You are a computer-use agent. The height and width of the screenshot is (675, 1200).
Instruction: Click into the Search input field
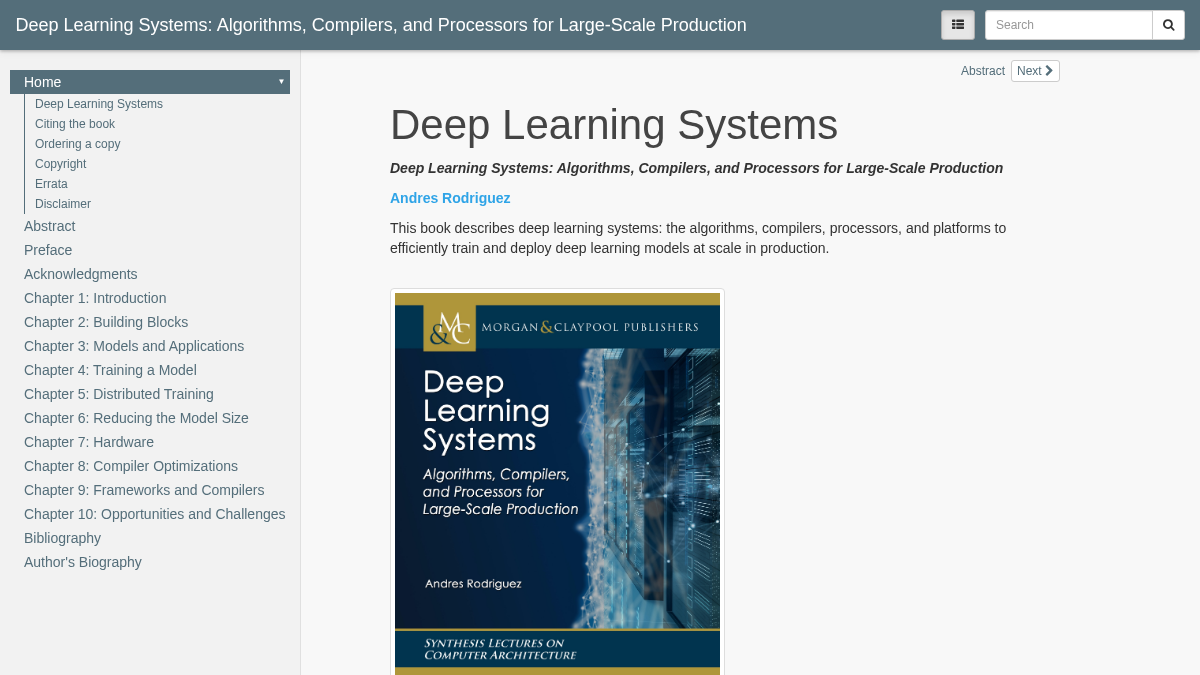tap(1069, 25)
